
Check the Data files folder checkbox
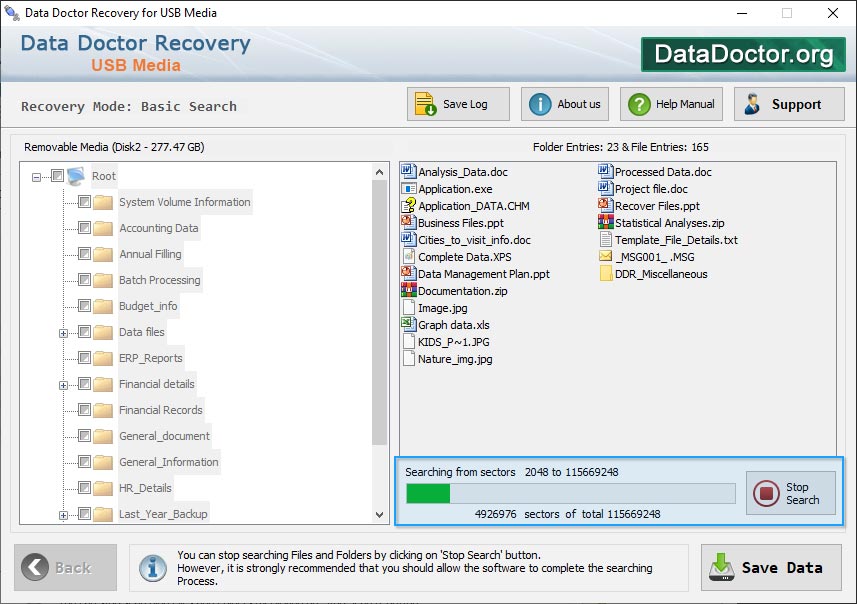[x=84, y=332]
